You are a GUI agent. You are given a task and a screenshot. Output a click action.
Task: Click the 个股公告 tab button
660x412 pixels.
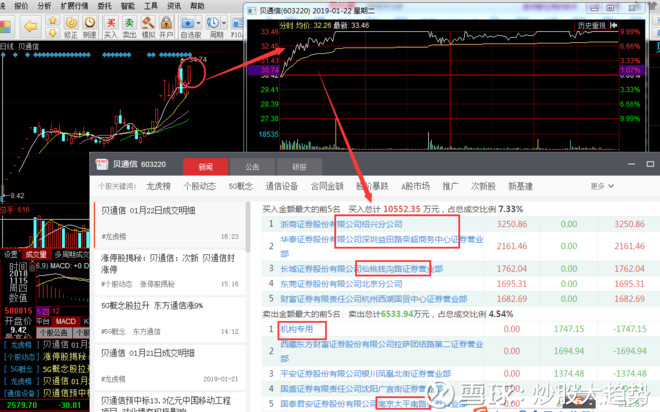tap(54, 333)
